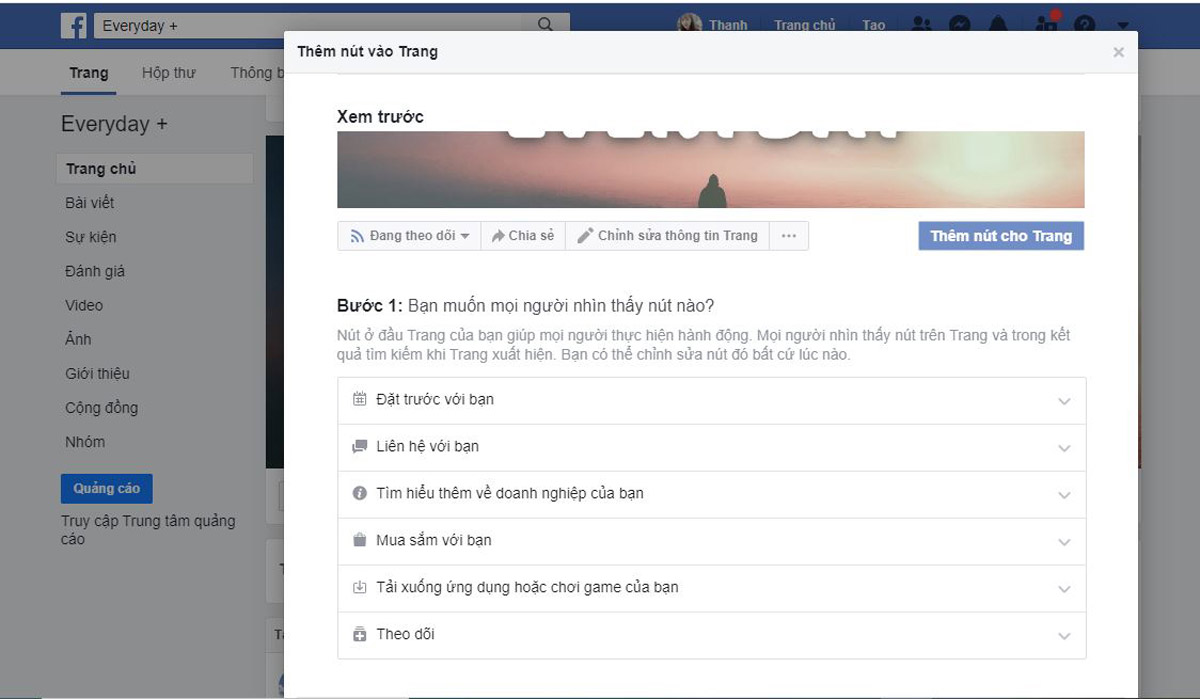Click the help question mark icon
1200x699 pixels.
point(1084,25)
